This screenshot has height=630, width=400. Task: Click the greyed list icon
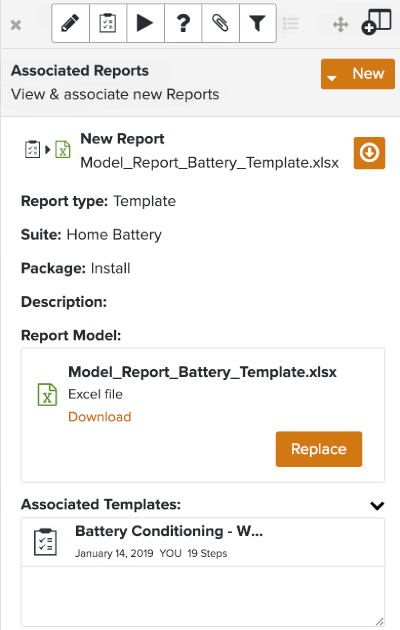(x=291, y=24)
